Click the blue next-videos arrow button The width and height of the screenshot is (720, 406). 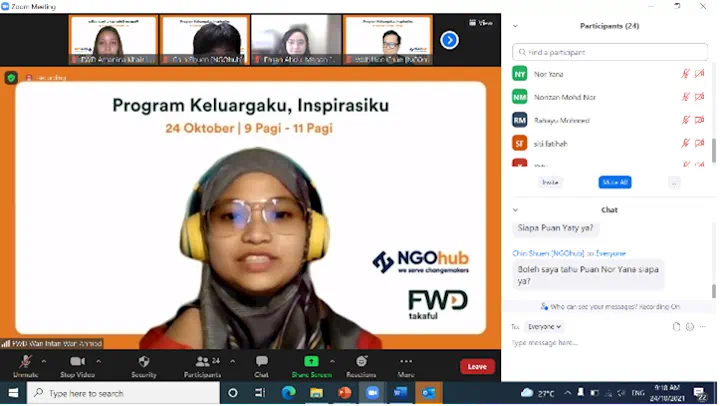pyautogui.click(x=450, y=40)
